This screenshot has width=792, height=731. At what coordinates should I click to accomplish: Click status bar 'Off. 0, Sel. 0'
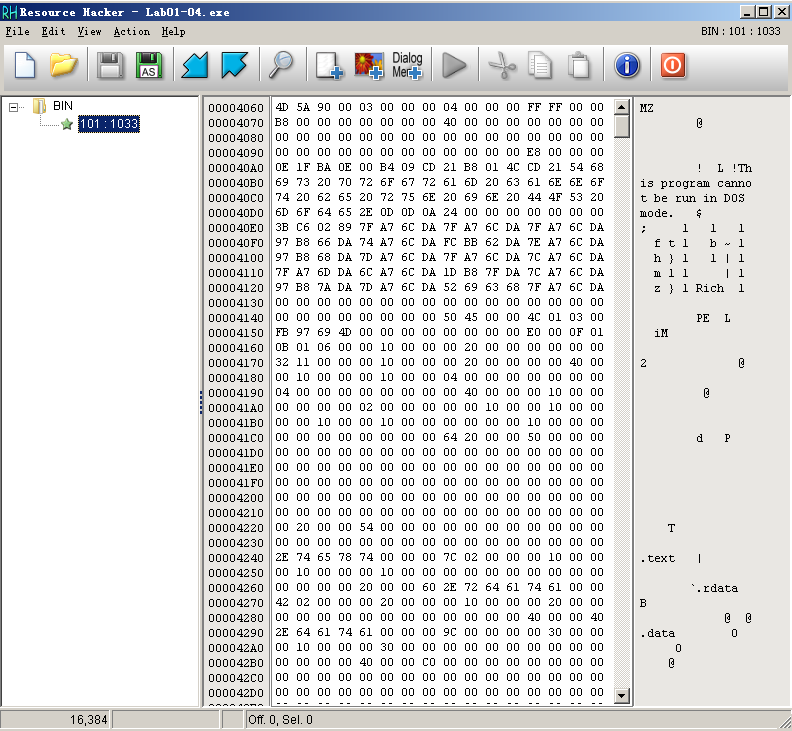(280, 720)
